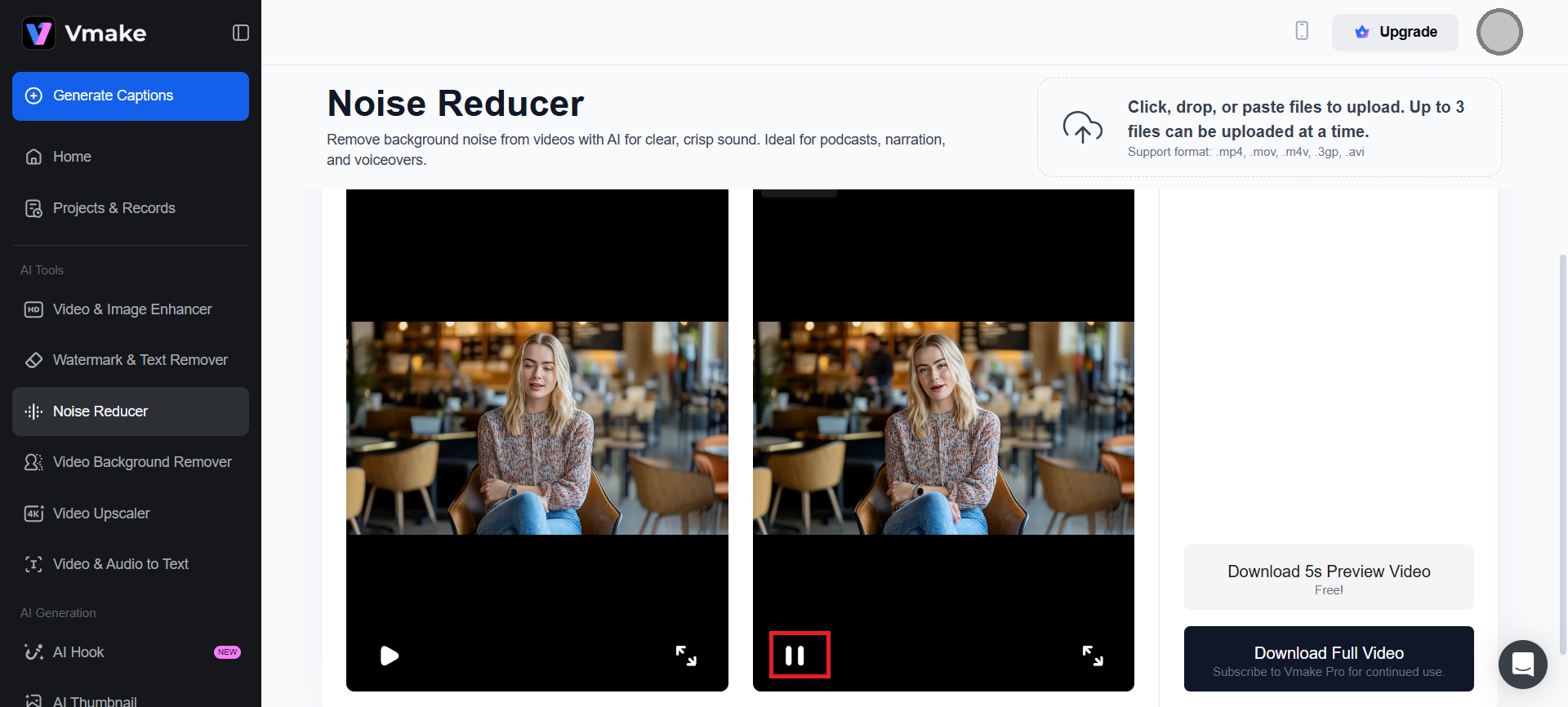Open the mobile app icon
Image resolution: width=1568 pixels, height=707 pixels.
pyautogui.click(x=1302, y=31)
